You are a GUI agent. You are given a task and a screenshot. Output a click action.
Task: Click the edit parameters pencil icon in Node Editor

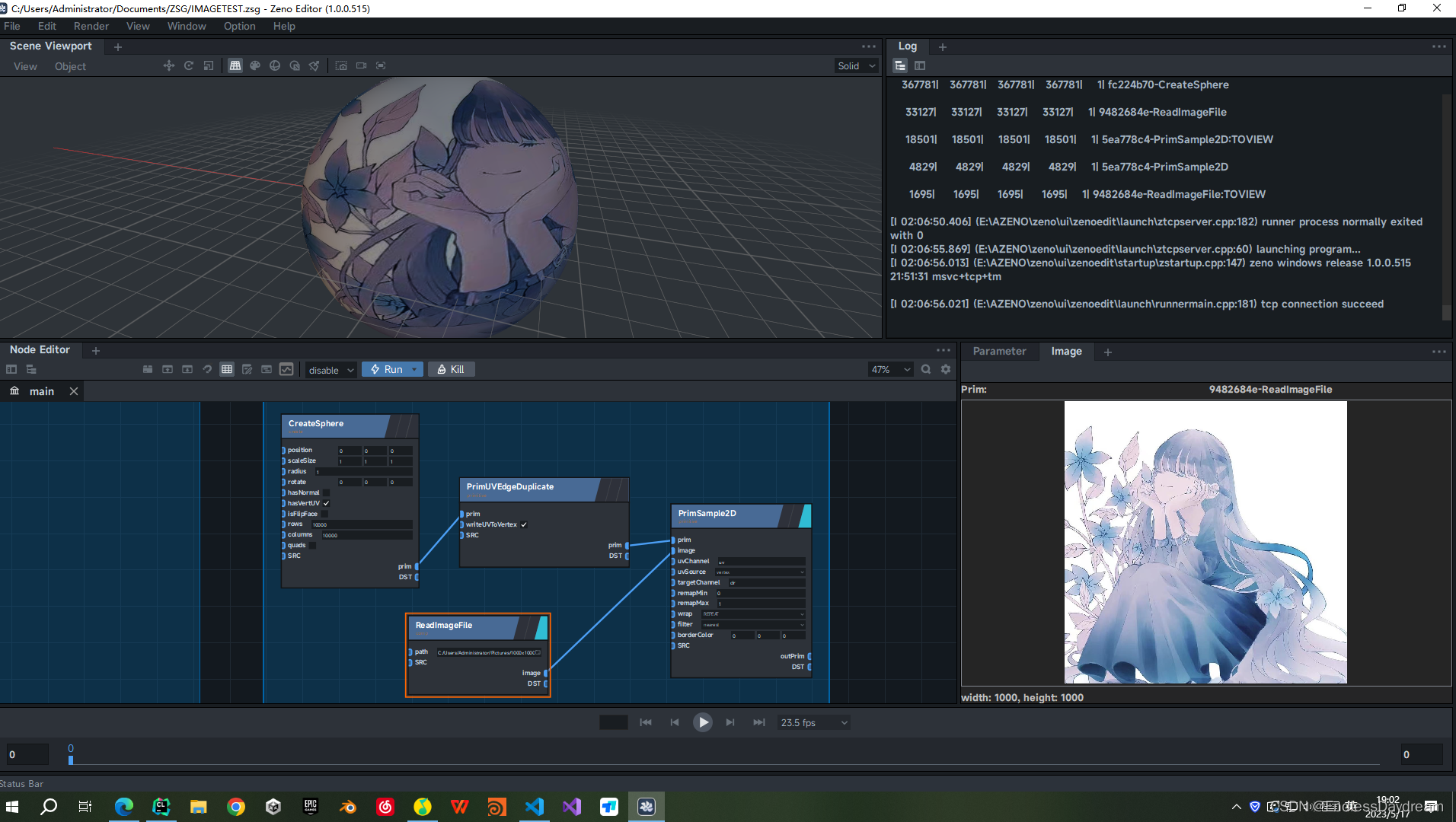click(x=247, y=369)
